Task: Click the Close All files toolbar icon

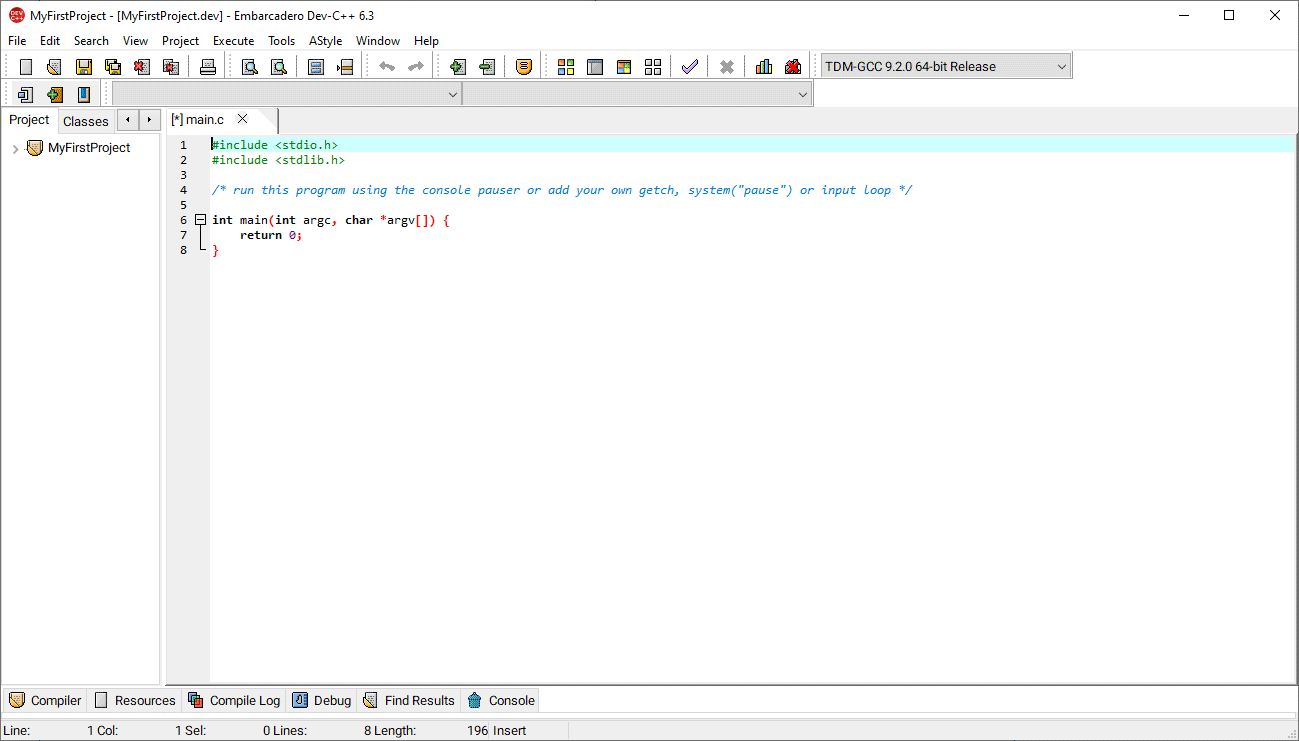Action: pyautogui.click(x=171, y=67)
